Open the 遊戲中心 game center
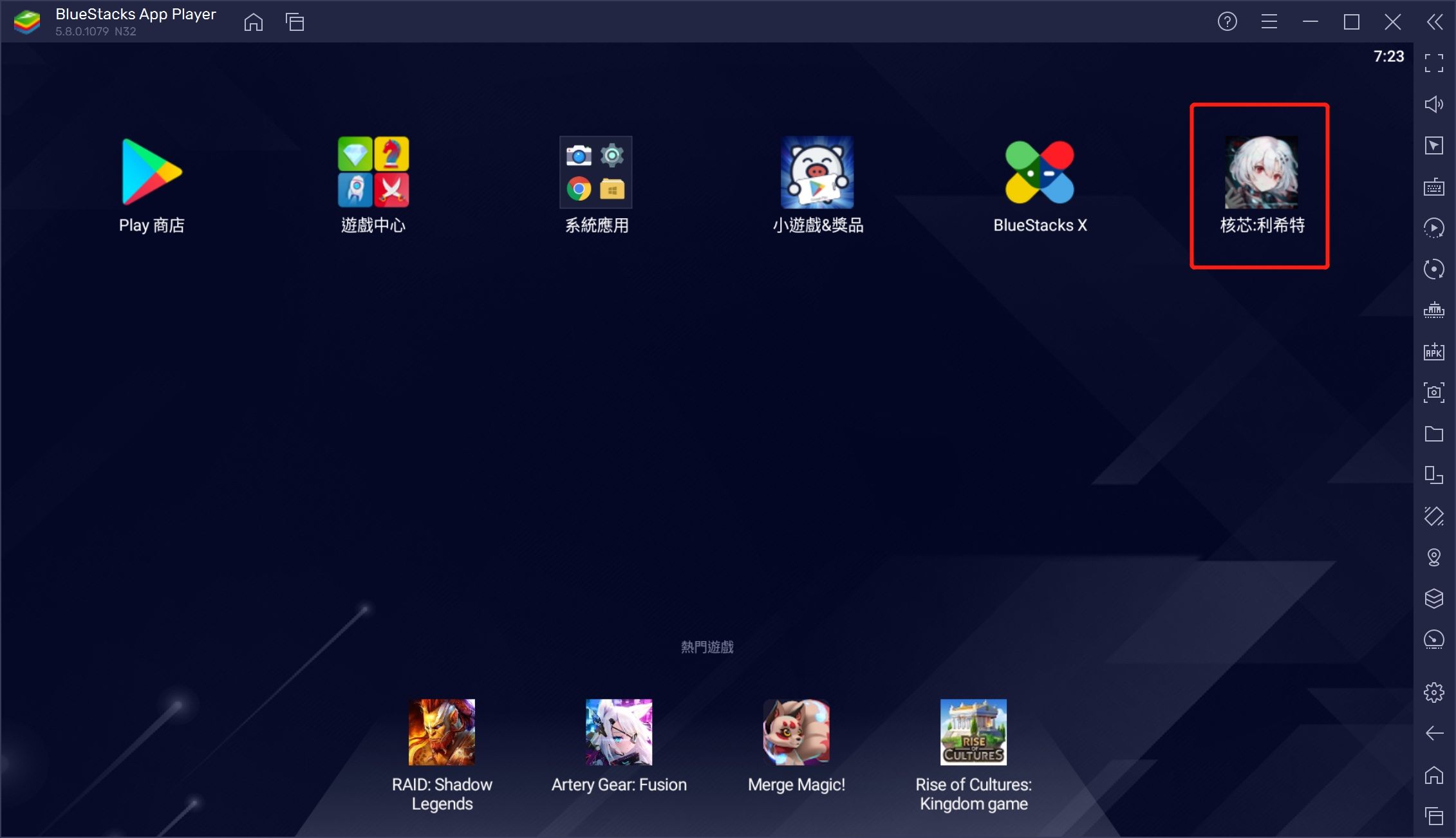The width and height of the screenshot is (1456, 838). click(373, 185)
